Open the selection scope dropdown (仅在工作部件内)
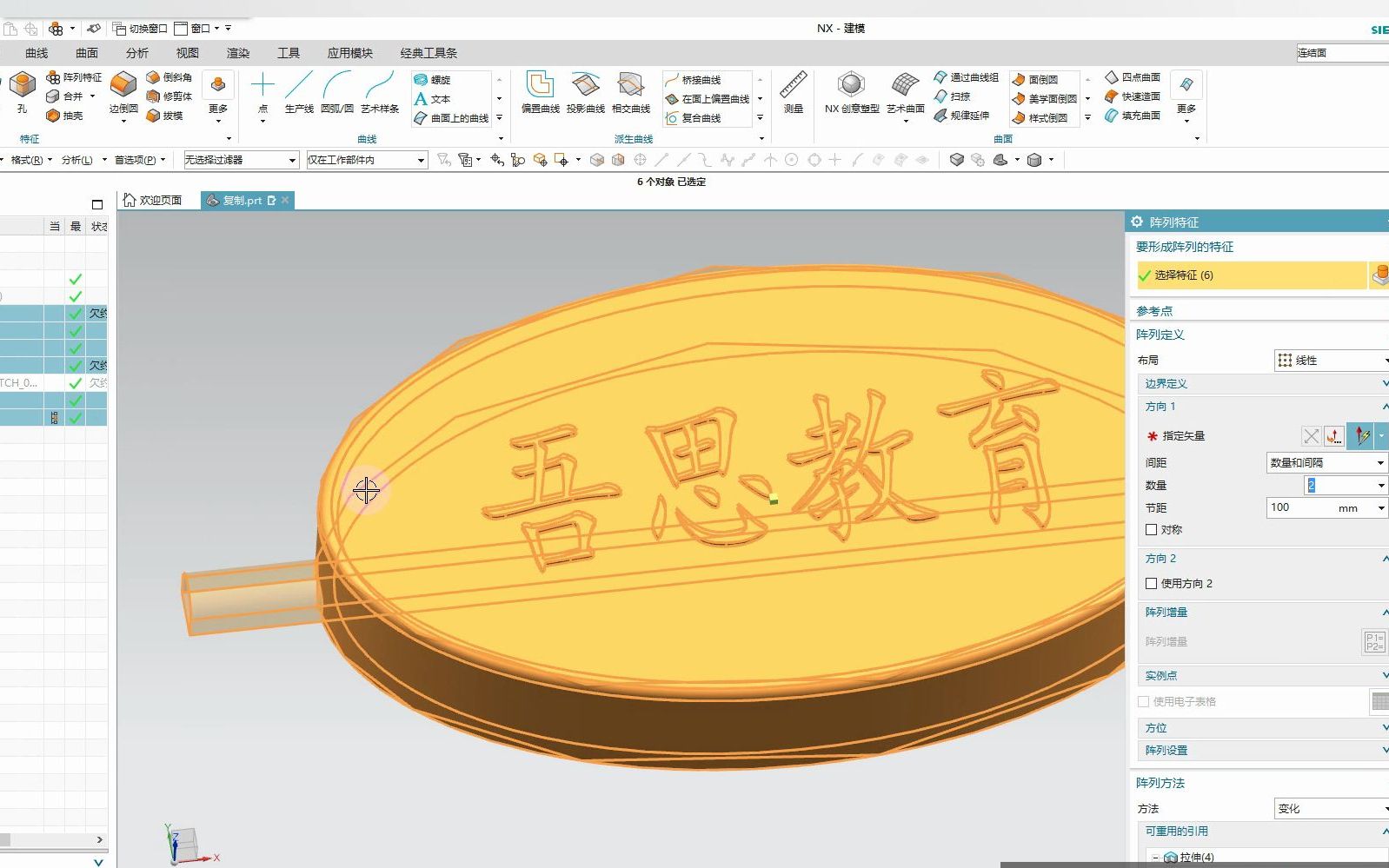1389x868 pixels. [367, 160]
